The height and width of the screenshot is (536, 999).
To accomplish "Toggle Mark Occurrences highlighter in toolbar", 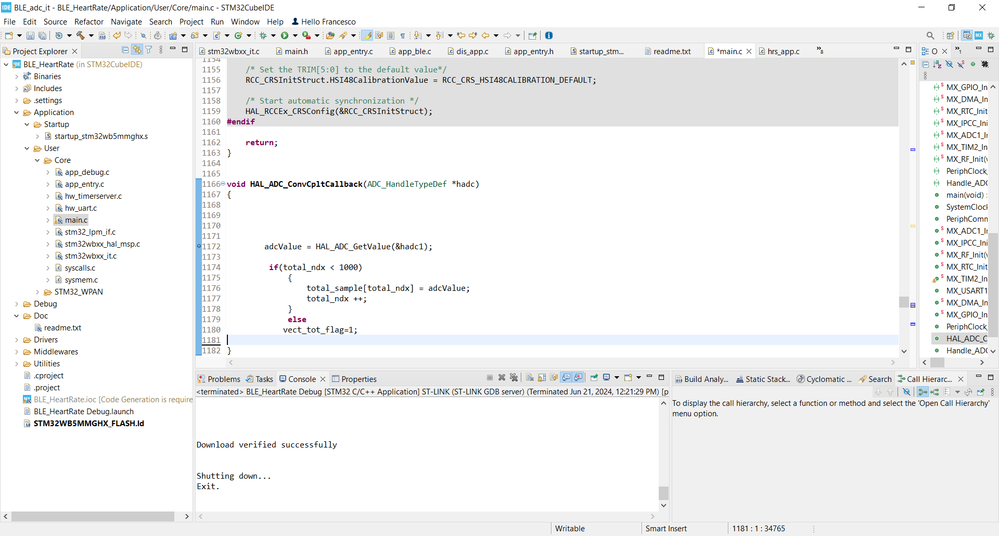I will coord(368,35).
